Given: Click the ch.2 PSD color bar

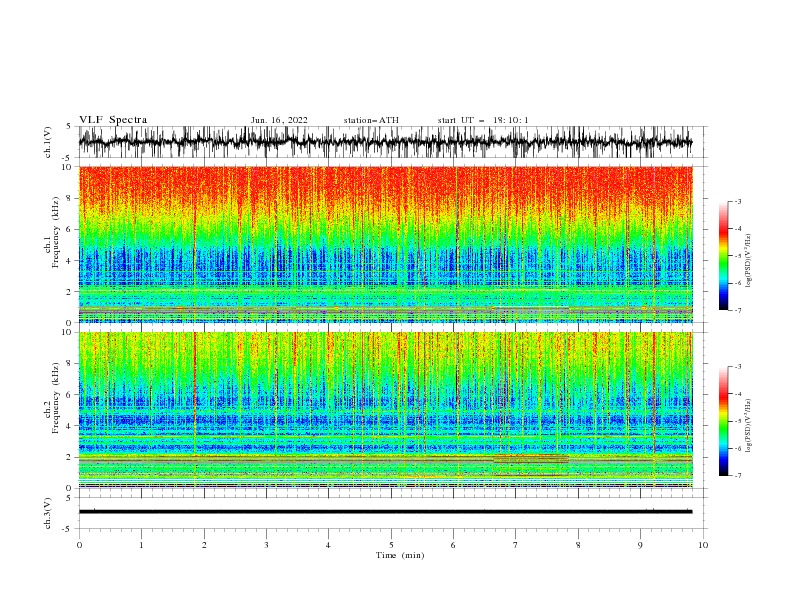Looking at the screenshot, I should pos(723,421).
